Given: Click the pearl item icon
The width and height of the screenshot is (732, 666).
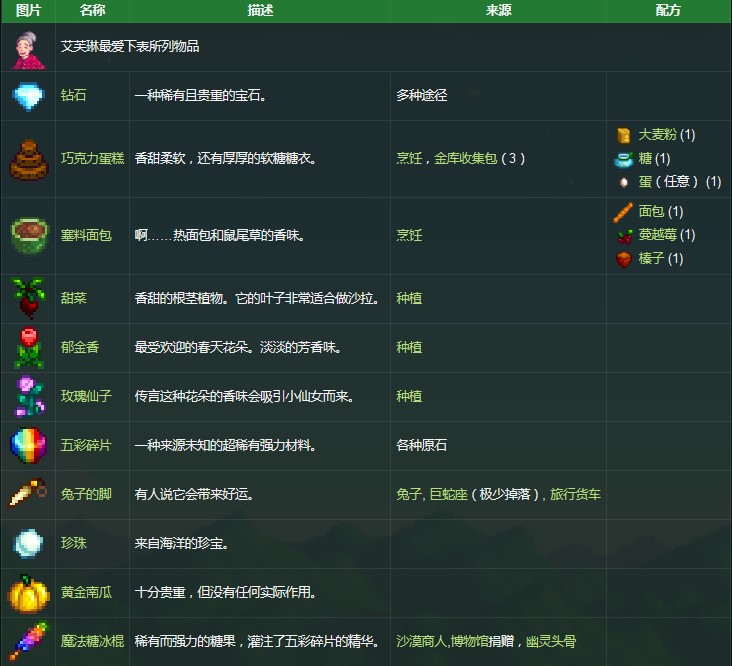Looking at the screenshot, I should click(x=28, y=543).
